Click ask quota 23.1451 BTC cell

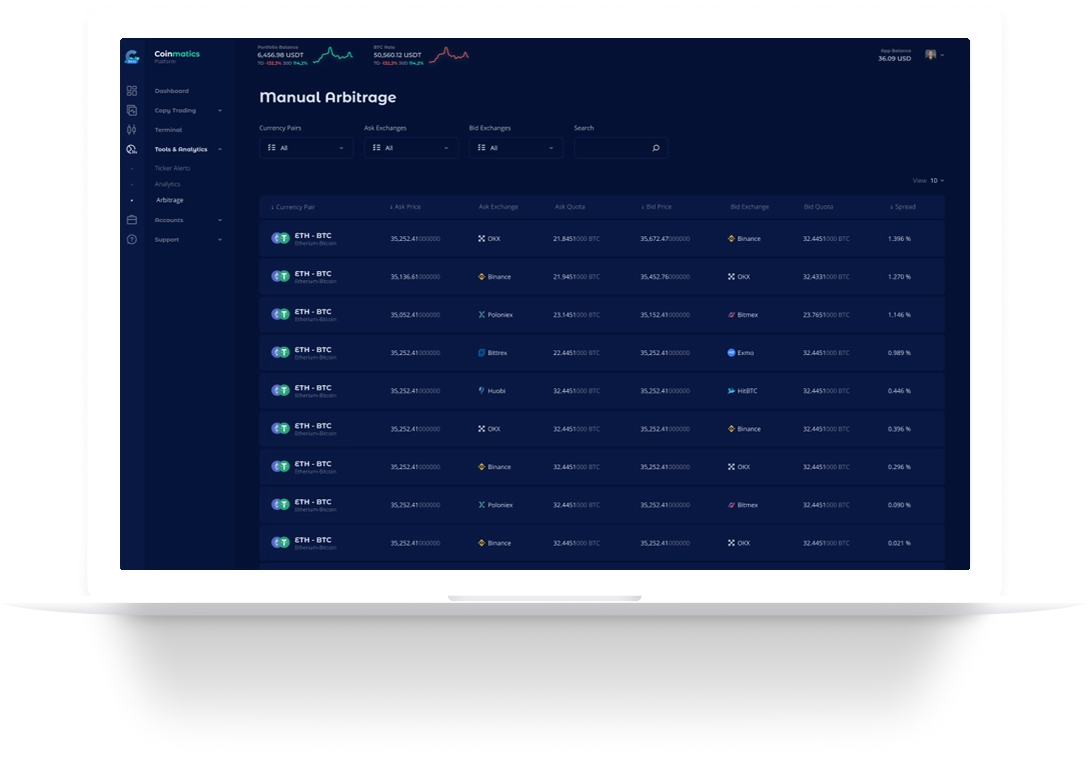[576, 315]
